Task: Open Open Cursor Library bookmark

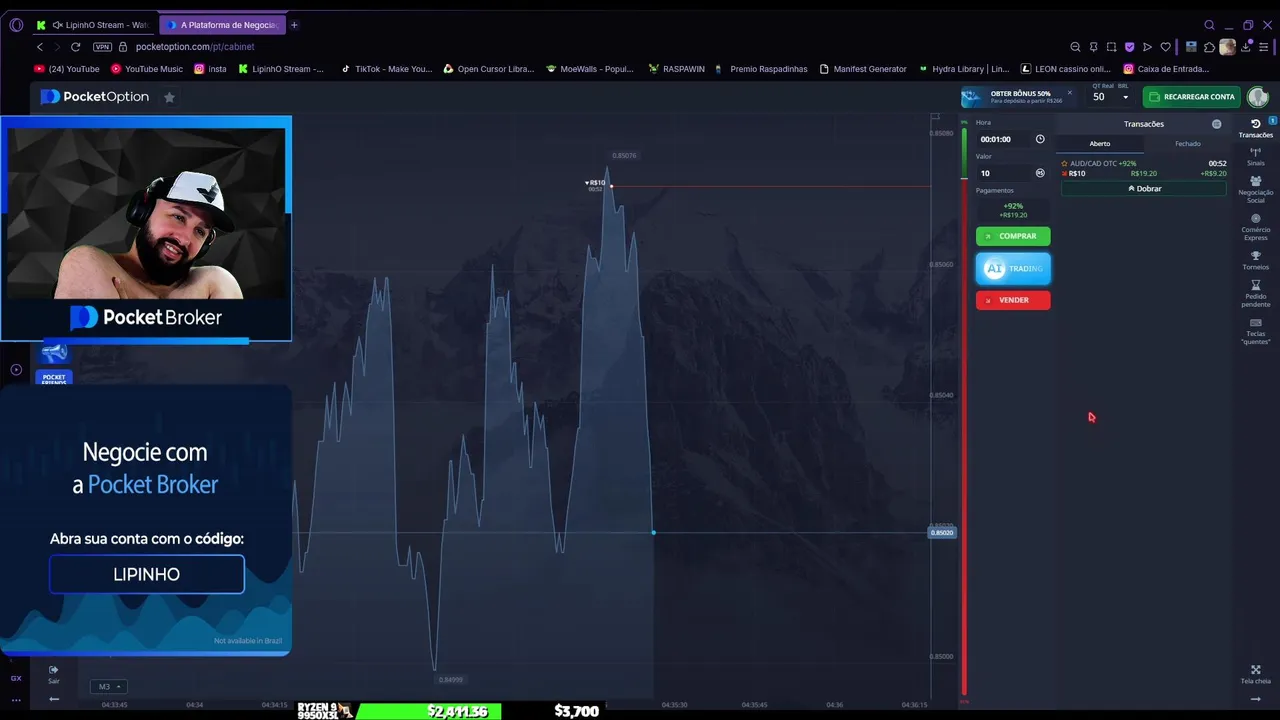Action: coord(489,69)
